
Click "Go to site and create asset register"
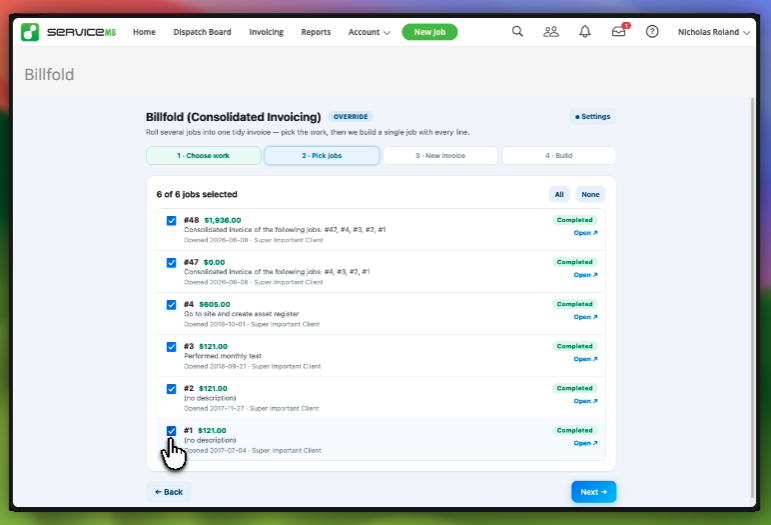(x=241, y=314)
